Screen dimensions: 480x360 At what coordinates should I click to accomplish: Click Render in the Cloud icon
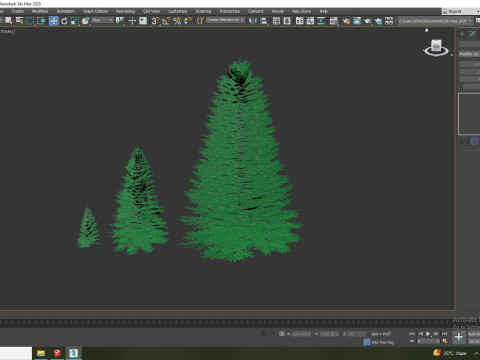click(378, 21)
